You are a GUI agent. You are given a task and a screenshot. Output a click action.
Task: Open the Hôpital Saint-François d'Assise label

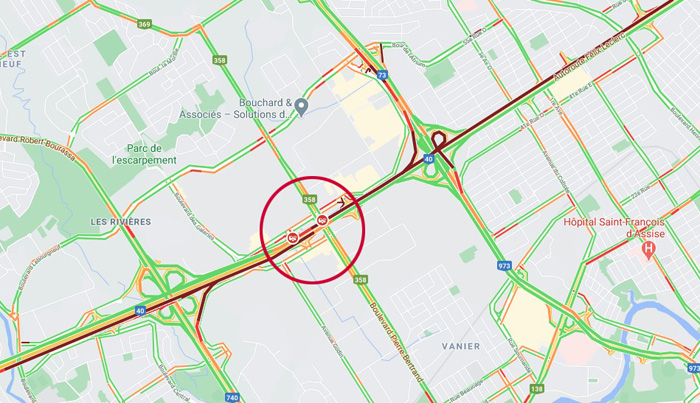(614, 228)
